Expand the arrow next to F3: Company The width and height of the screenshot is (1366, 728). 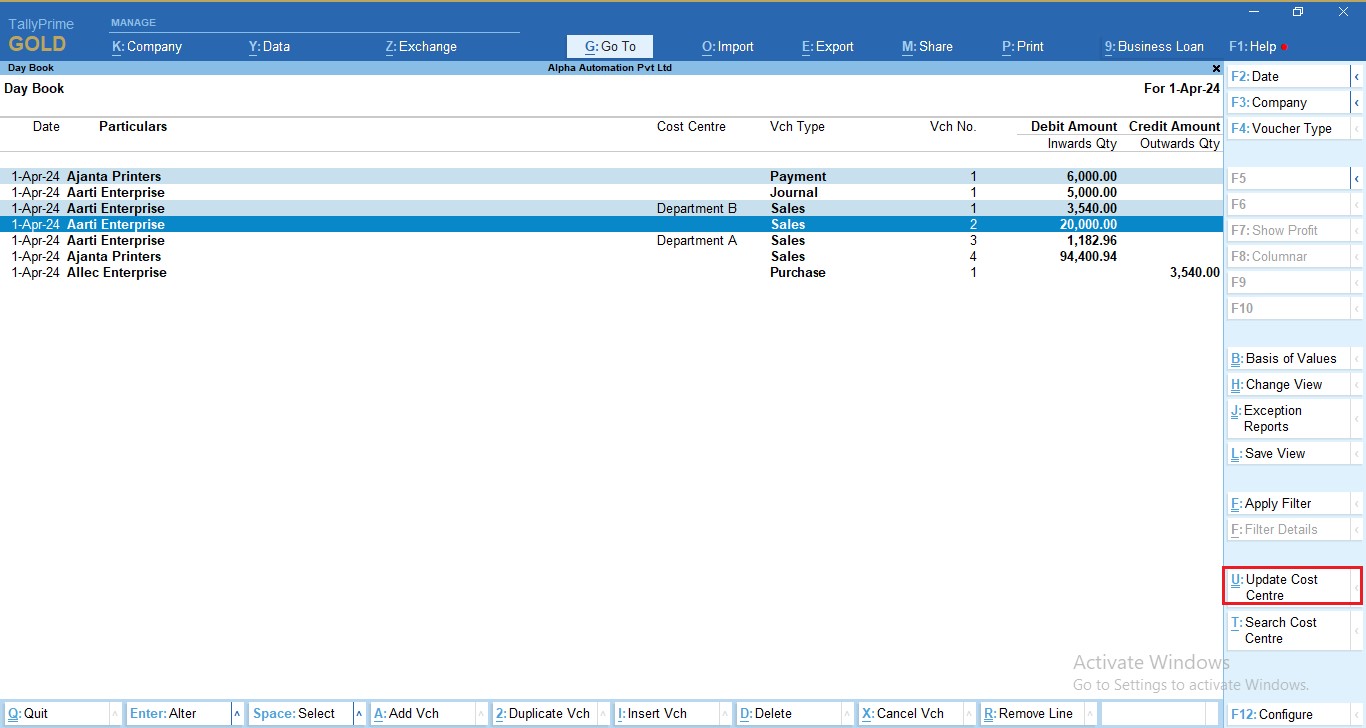click(1357, 103)
